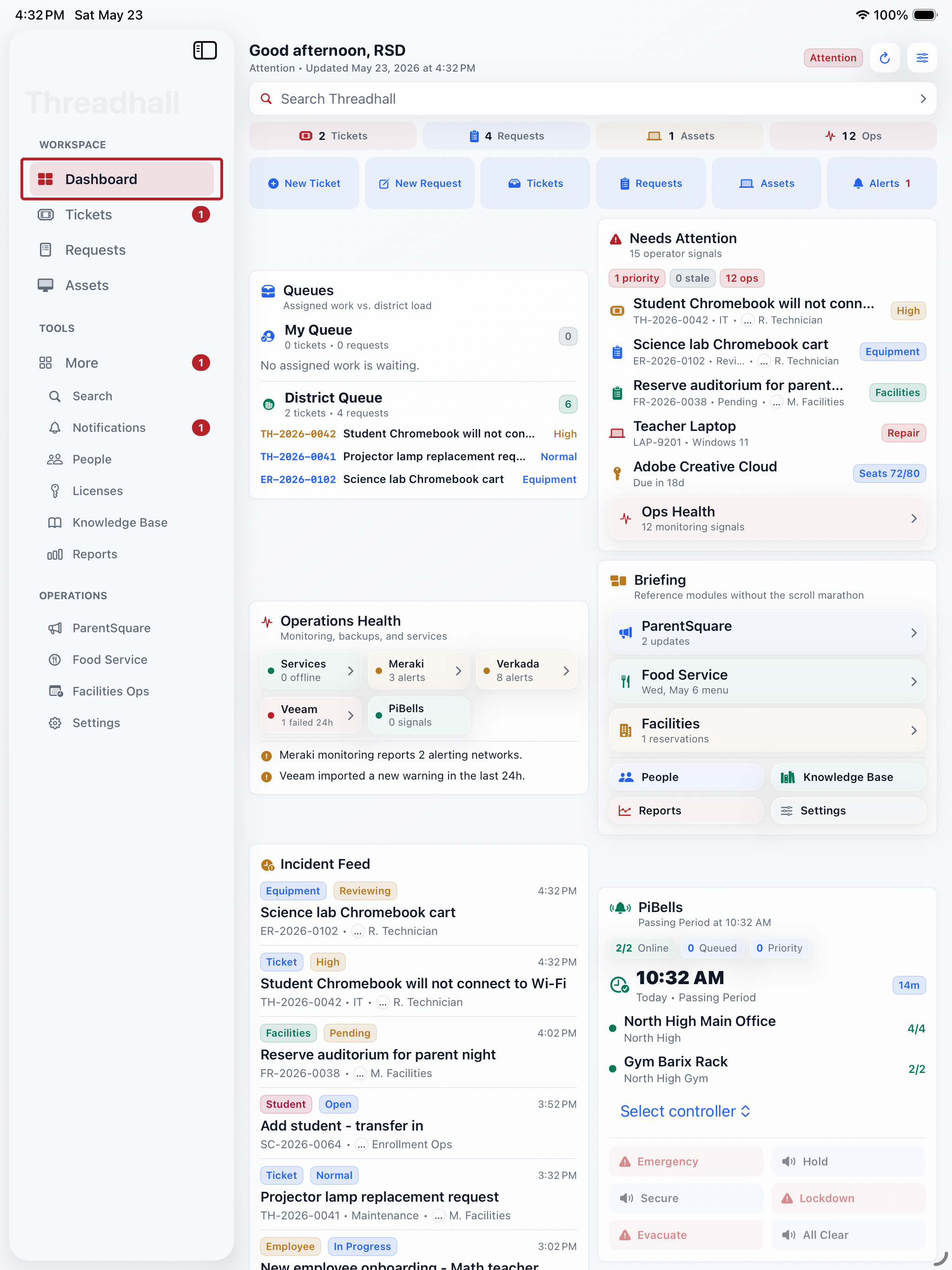Click the Knowledge Base book icon in the sidebar
Viewport: 952px width, 1270px height.
point(54,523)
